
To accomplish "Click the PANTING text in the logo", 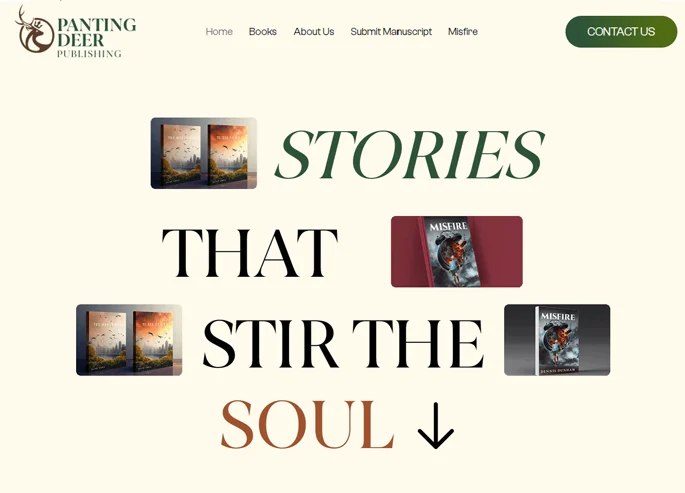I will click(97, 25).
